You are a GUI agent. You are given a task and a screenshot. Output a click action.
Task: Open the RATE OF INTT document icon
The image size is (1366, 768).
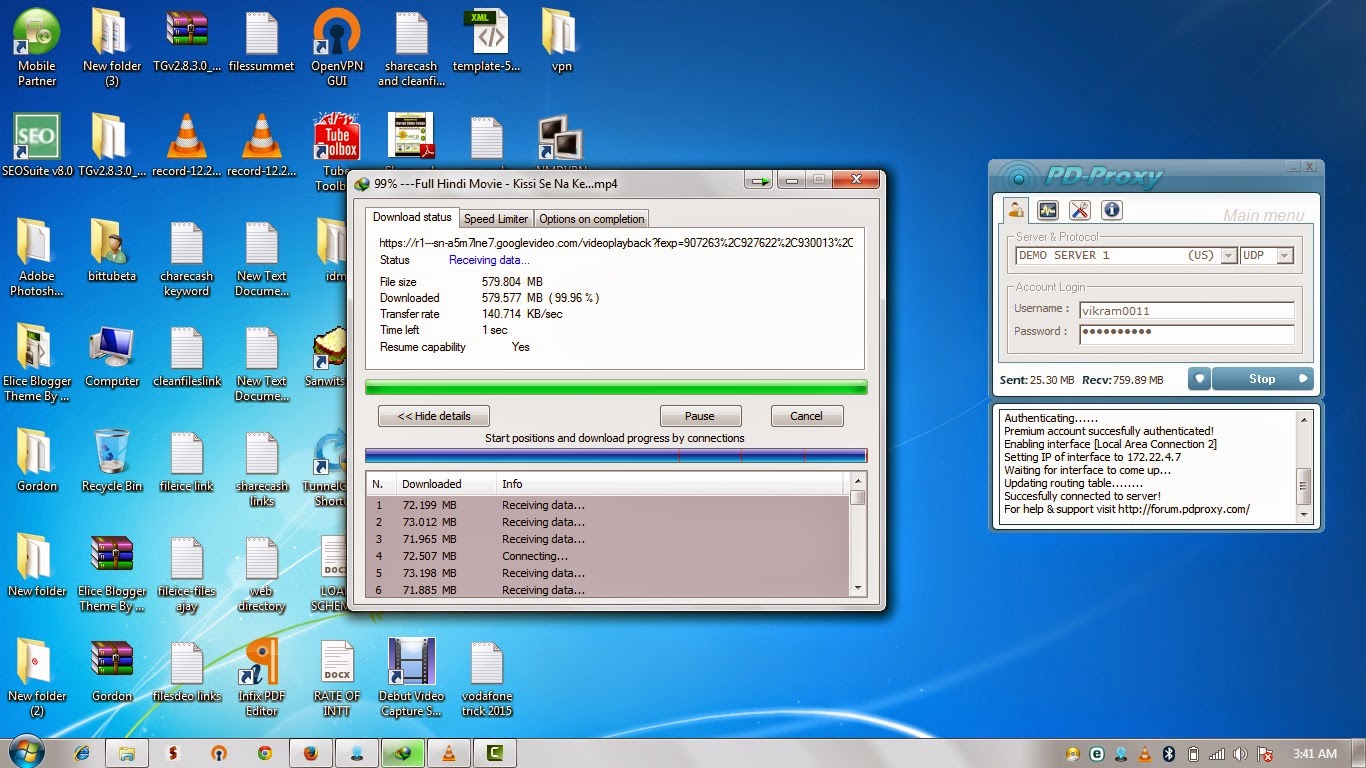337,678
